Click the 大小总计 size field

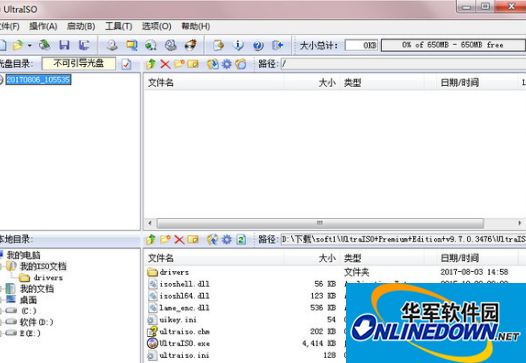coord(361,45)
